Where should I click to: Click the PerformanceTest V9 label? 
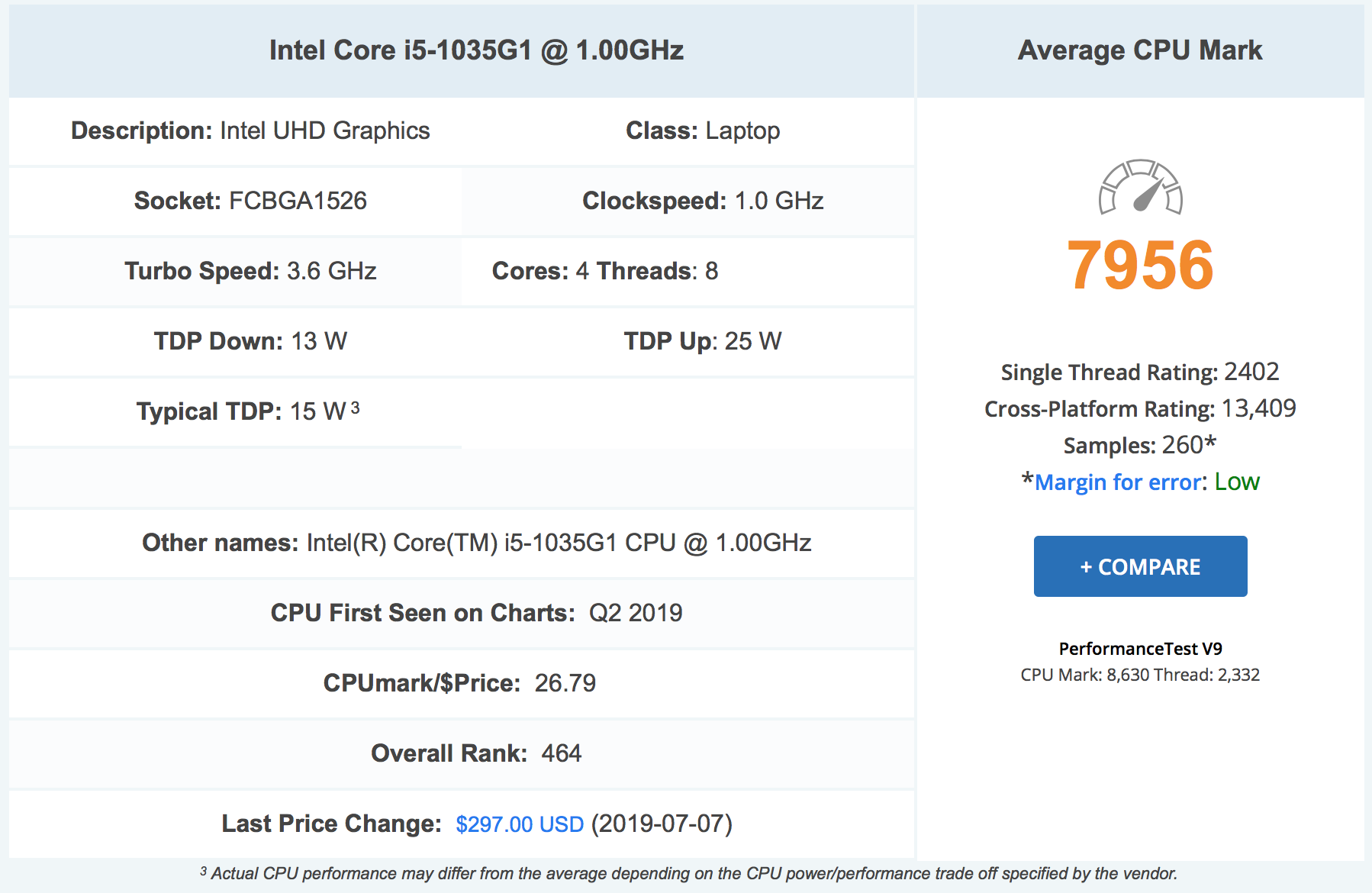point(1140,649)
